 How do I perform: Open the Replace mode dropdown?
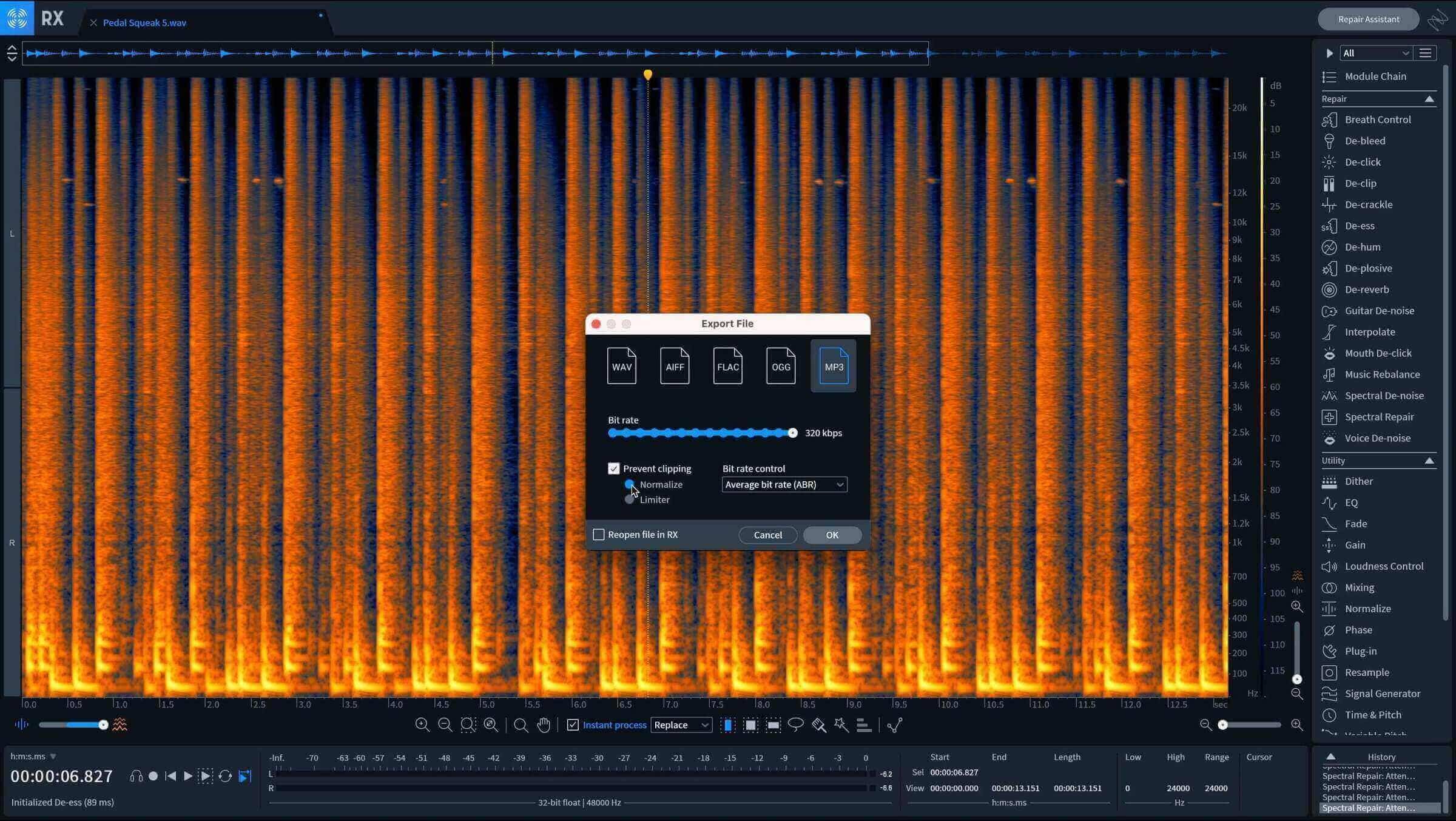coord(681,725)
